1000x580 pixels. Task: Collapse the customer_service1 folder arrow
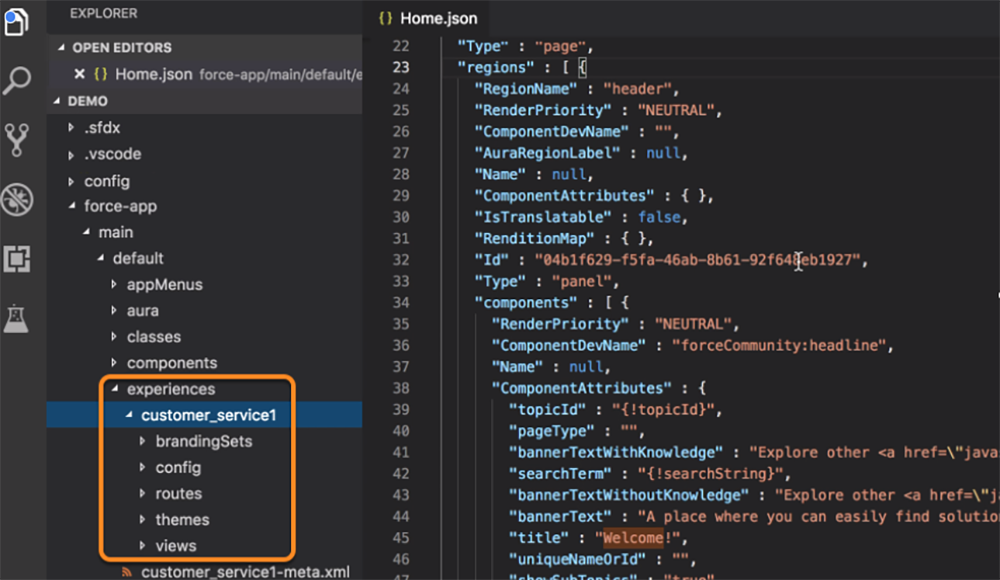[x=129, y=415]
